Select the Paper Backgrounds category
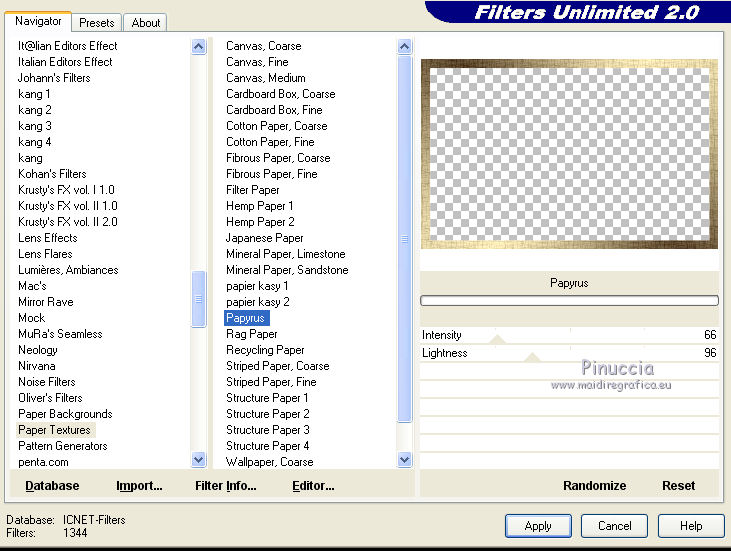 pos(65,414)
